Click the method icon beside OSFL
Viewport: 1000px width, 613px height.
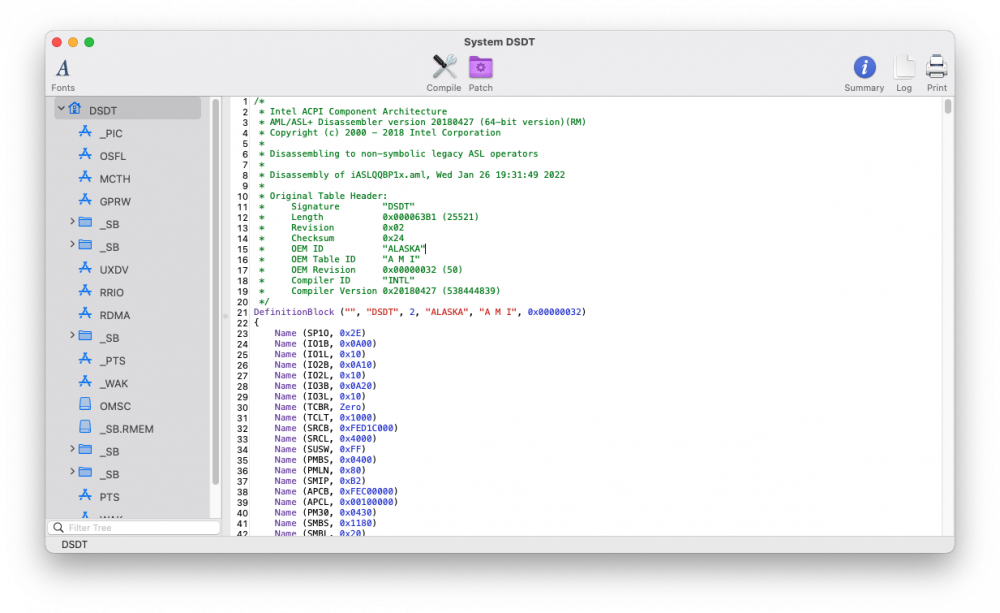(85, 155)
